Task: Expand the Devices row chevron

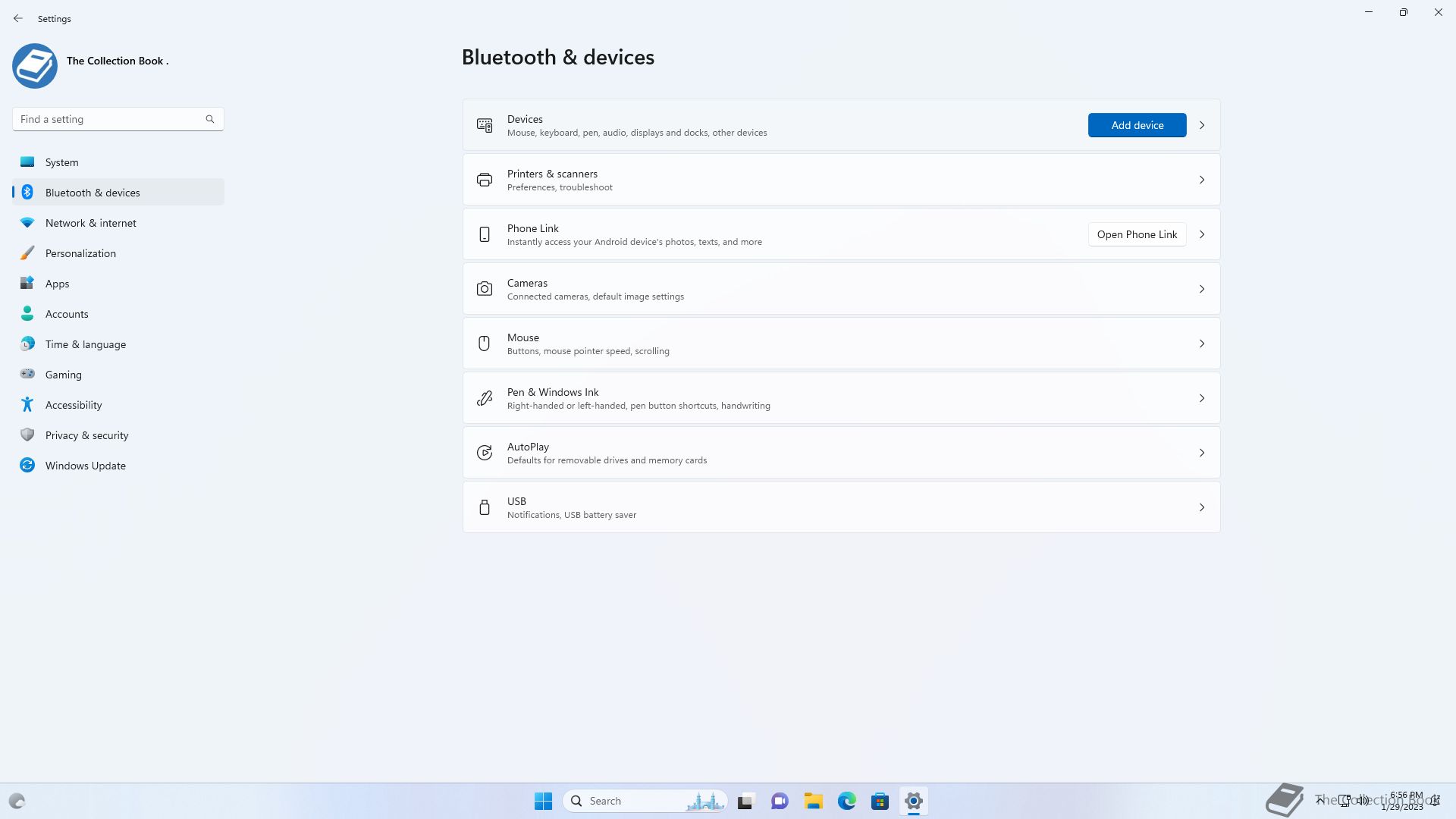Action: 1202,125
